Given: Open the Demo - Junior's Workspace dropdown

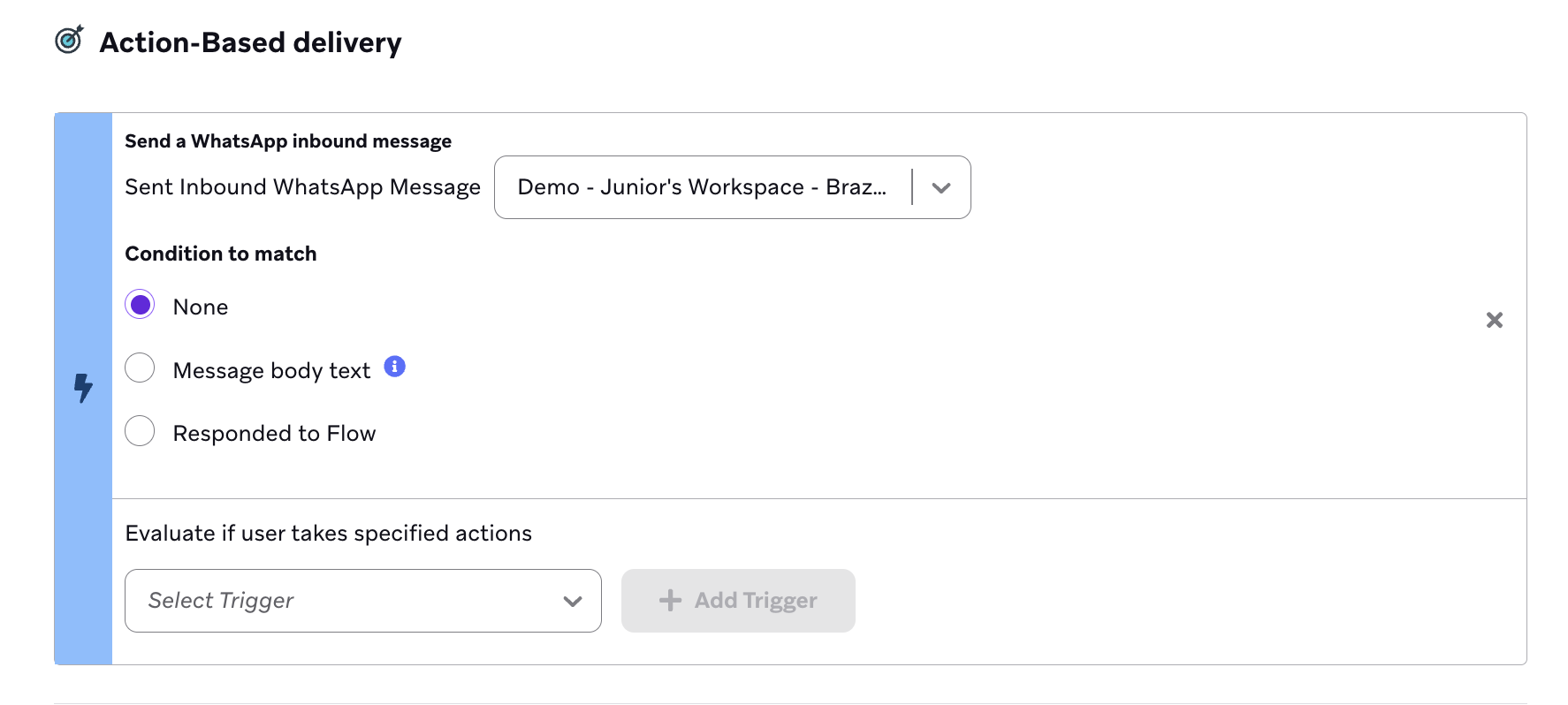Looking at the screenshot, I should pyautogui.click(x=702, y=187).
